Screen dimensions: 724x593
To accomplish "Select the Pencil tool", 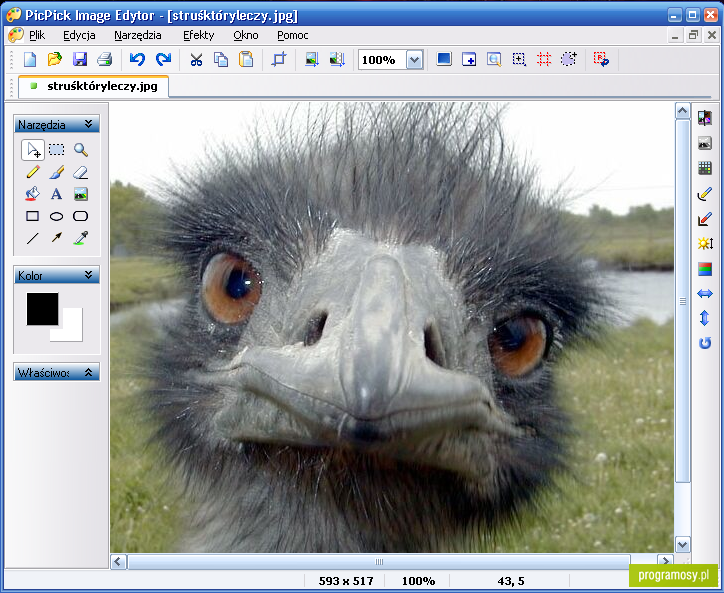I will tap(33, 172).
